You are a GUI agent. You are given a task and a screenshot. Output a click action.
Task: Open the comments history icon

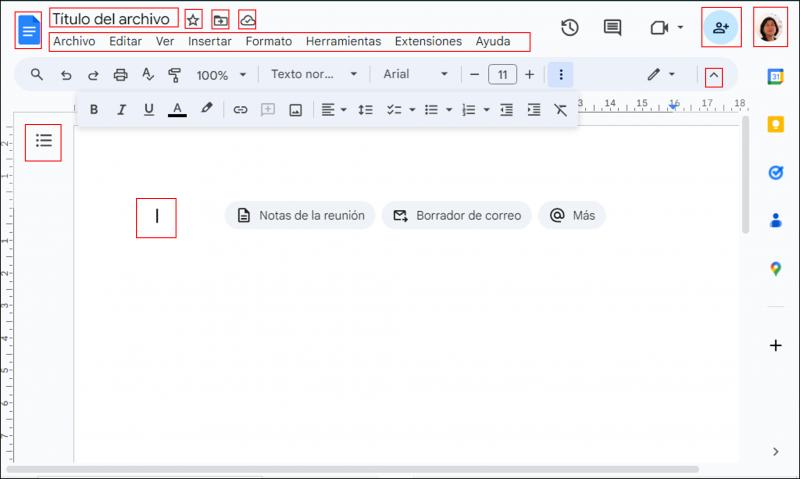pyautogui.click(x=612, y=28)
